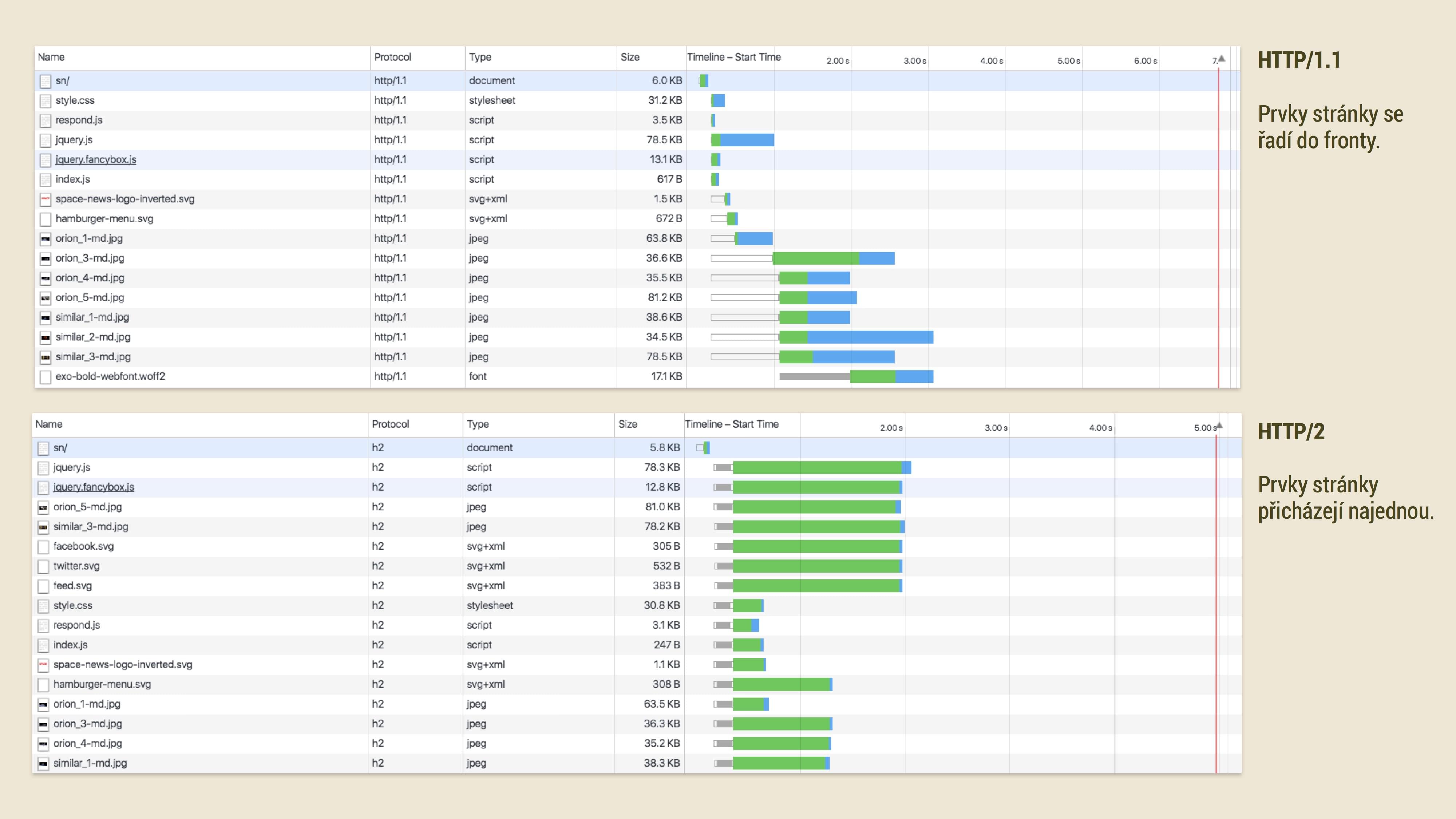Screen dimensions: 1456x819
Task: Click sort triangle in top timeline header
Action: click(1222, 58)
